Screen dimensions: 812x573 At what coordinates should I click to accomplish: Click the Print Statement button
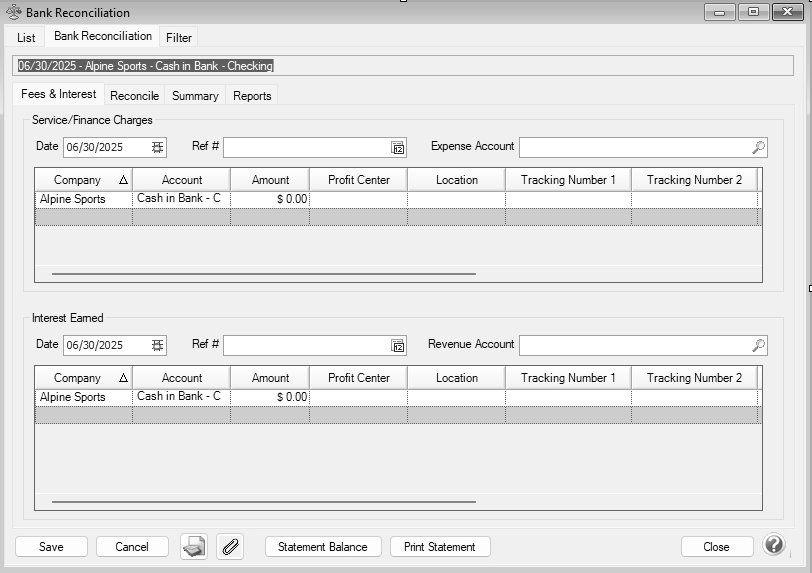[440, 547]
